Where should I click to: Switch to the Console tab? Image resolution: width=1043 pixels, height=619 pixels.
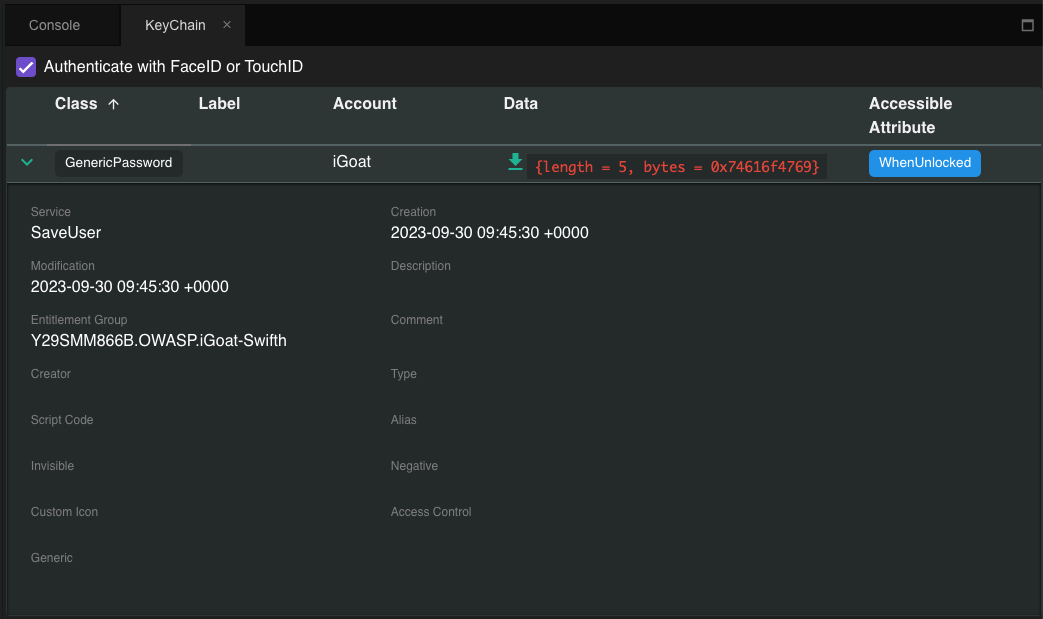pyautogui.click(x=54, y=25)
